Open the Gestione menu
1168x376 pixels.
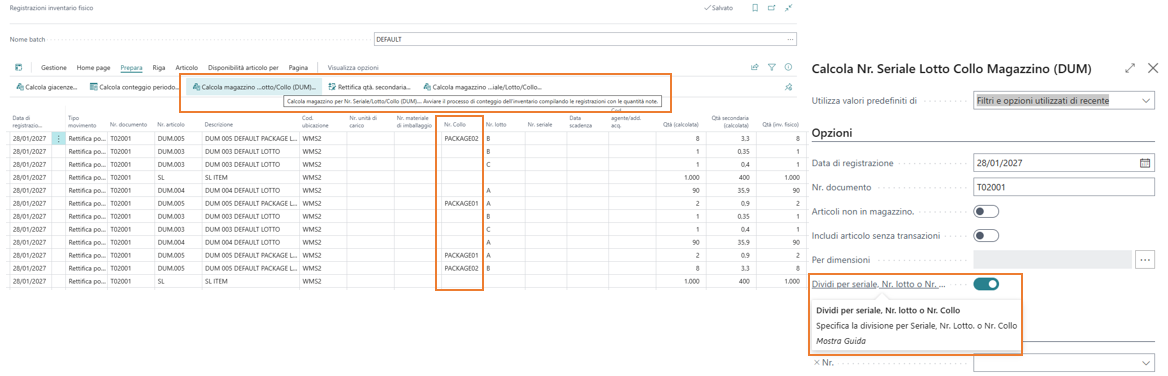point(54,67)
